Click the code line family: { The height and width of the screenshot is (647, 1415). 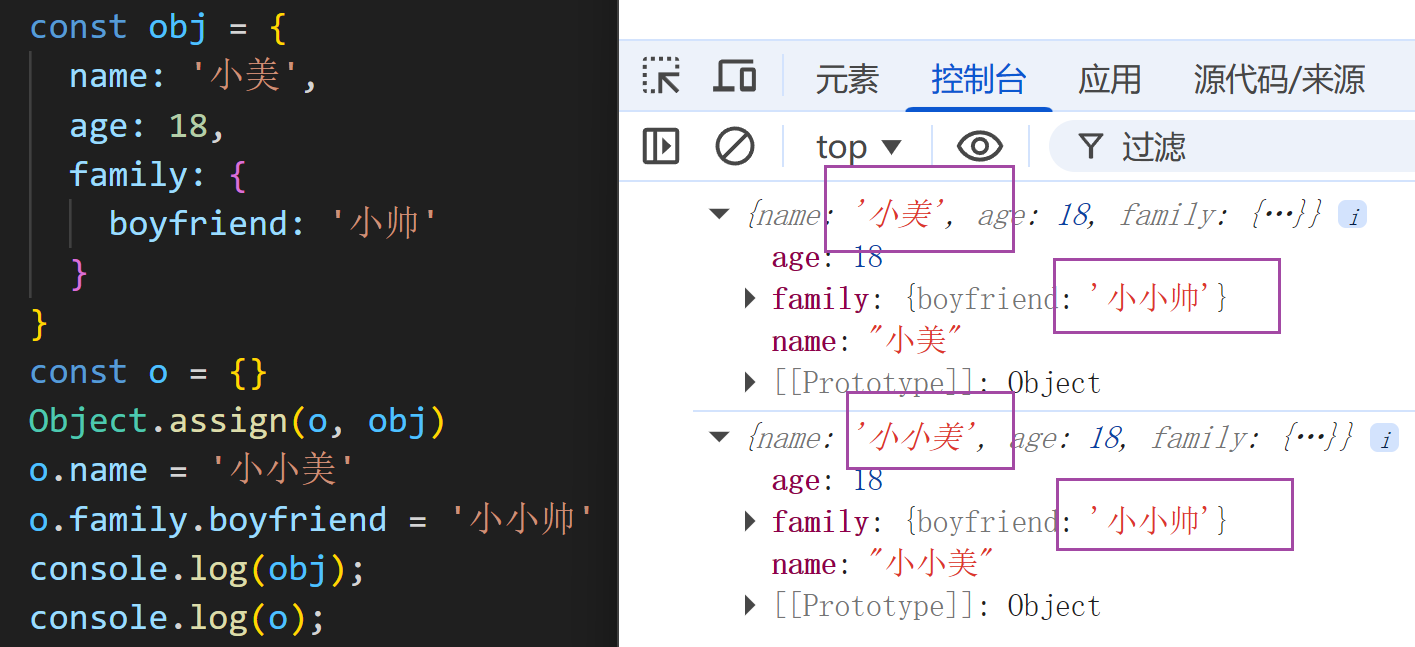tap(157, 175)
